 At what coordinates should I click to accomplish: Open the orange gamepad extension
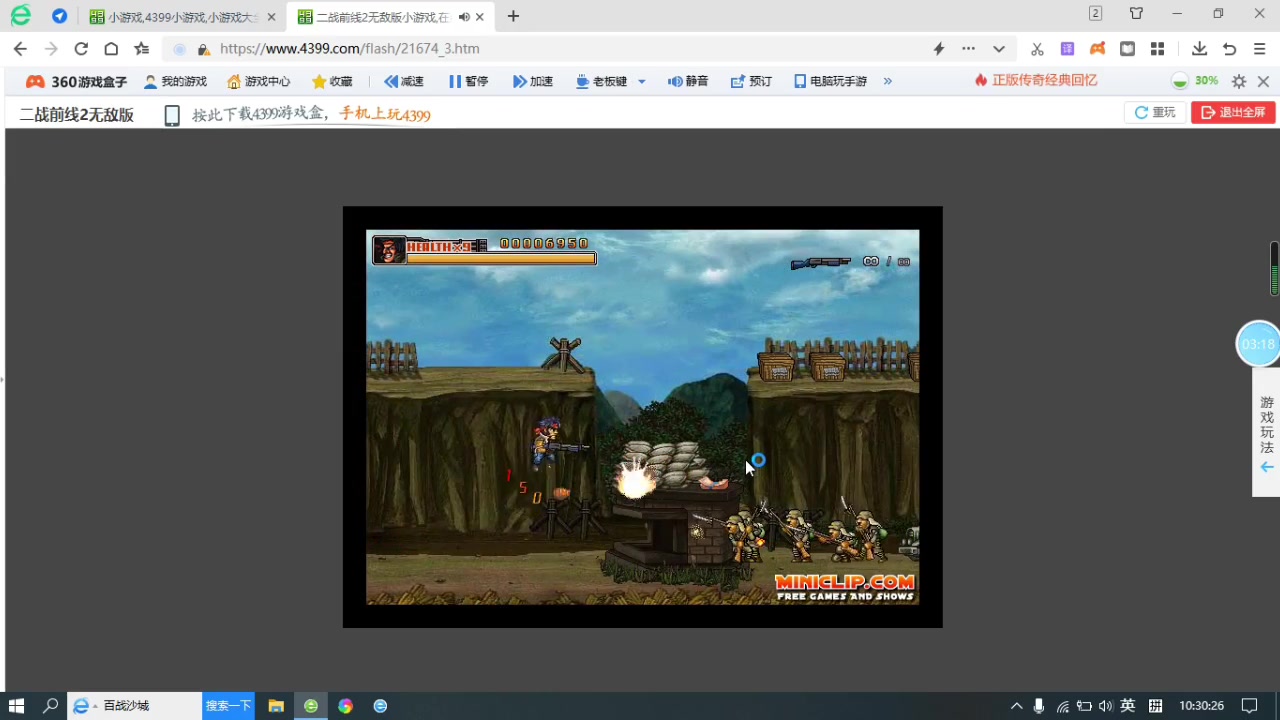pos(1097,48)
